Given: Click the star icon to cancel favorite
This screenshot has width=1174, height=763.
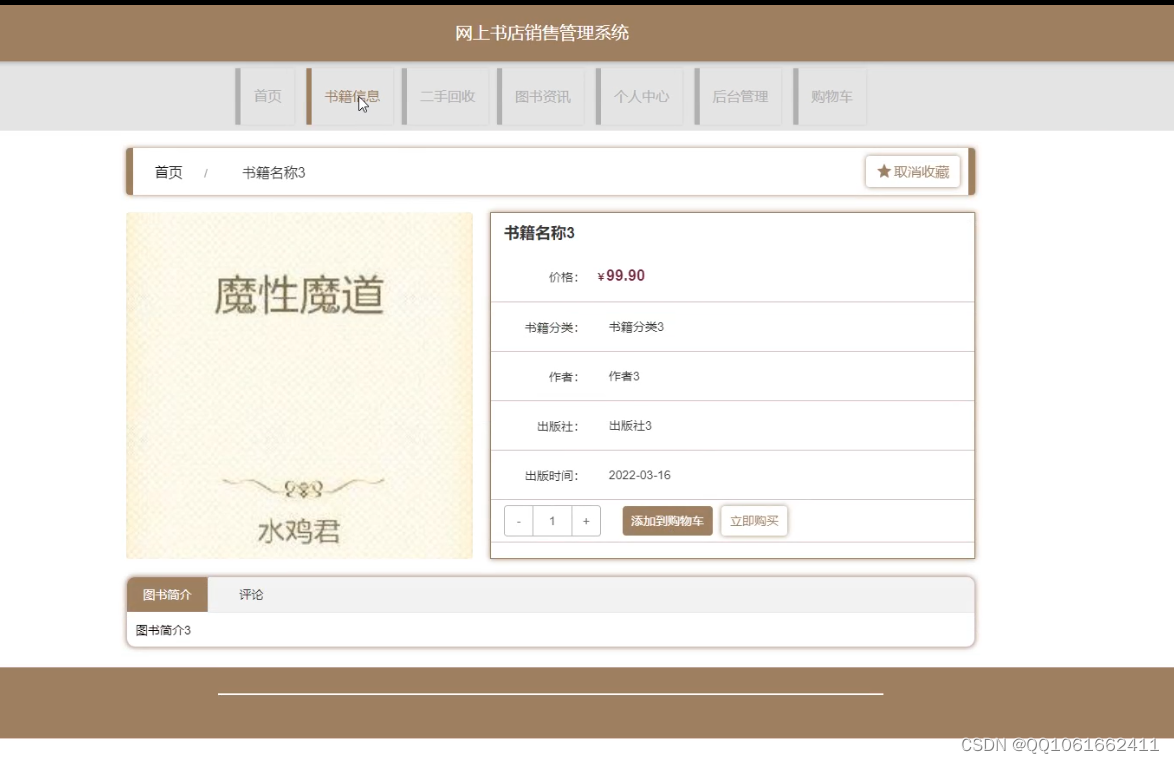Looking at the screenshot, I should tap(884, 171).
